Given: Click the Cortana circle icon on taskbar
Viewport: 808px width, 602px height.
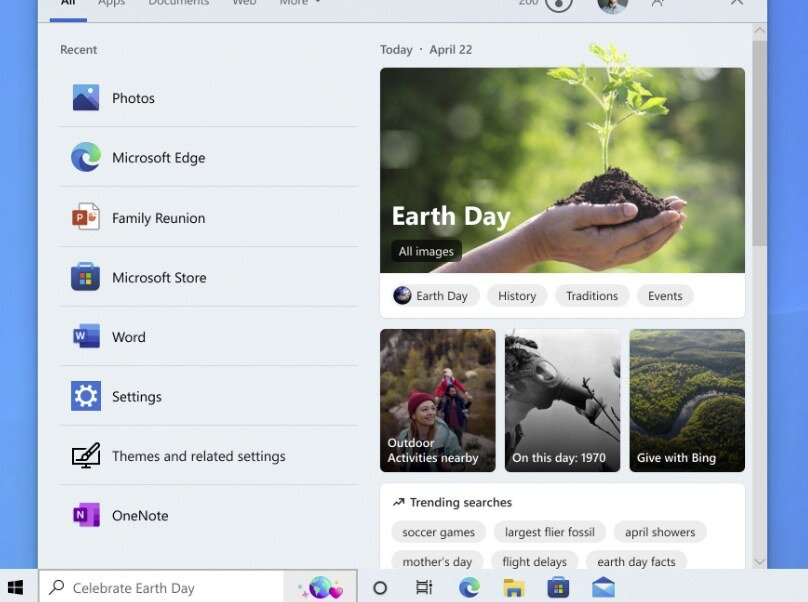Looking at the screenshot, I should point(380,588).
